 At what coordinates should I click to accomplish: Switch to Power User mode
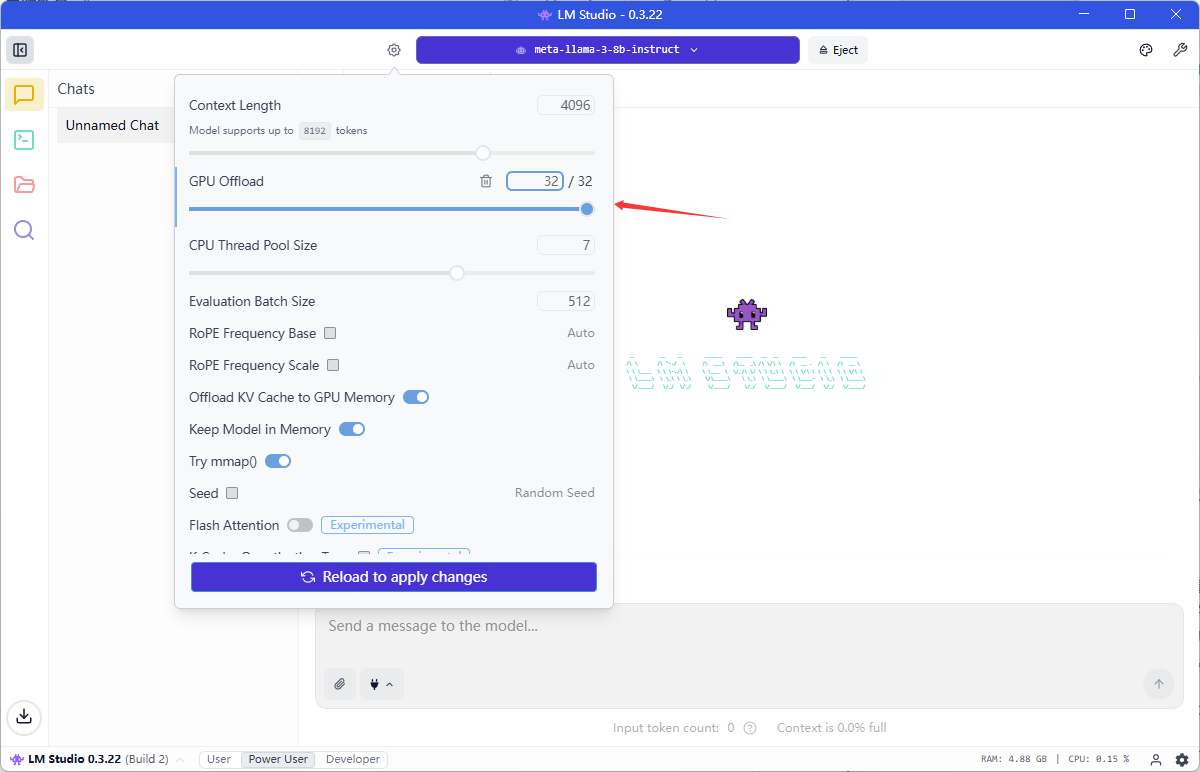[278, 759]
